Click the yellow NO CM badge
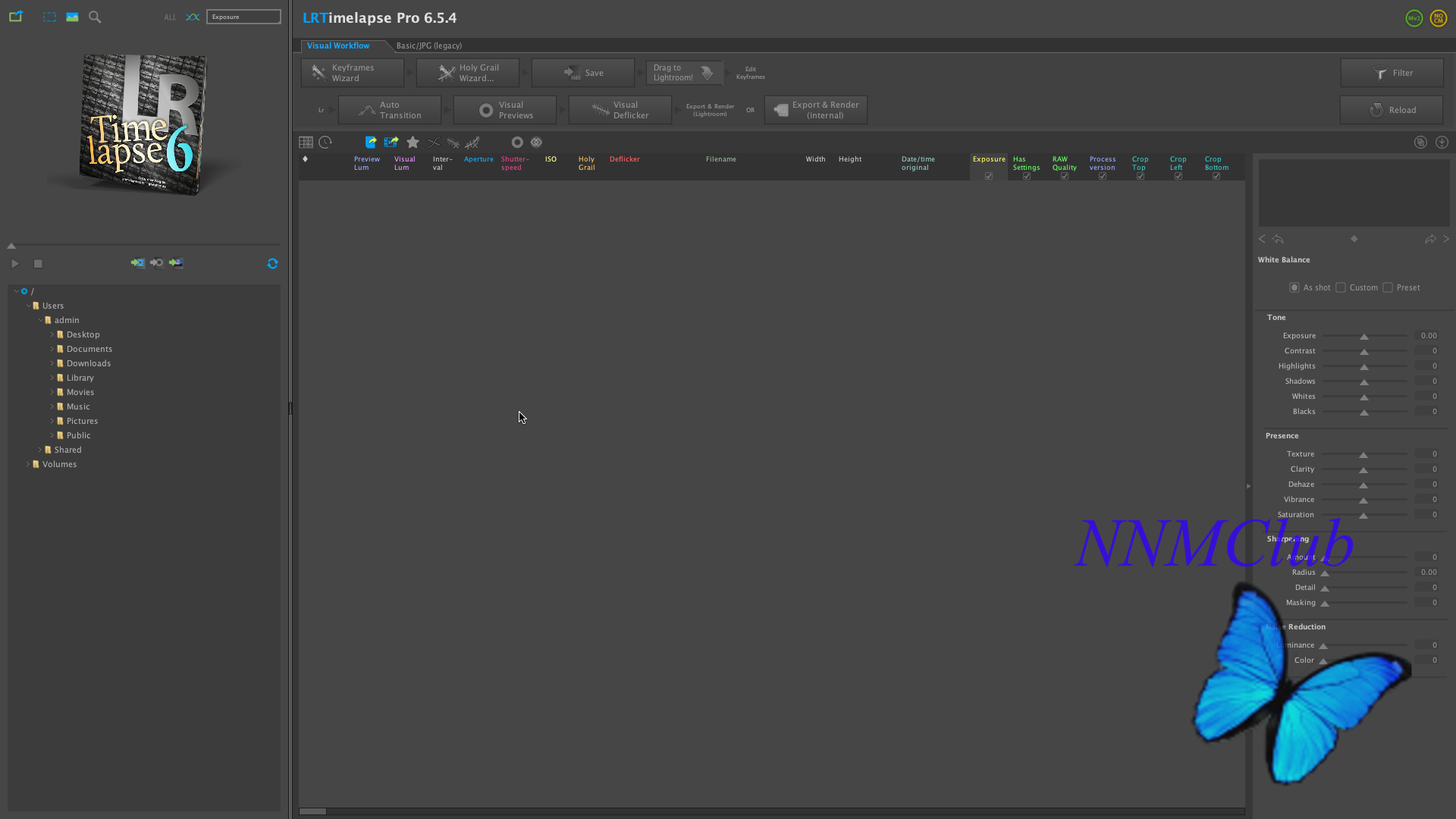Screen dimensions: 1456x819 click(1439, 18)
